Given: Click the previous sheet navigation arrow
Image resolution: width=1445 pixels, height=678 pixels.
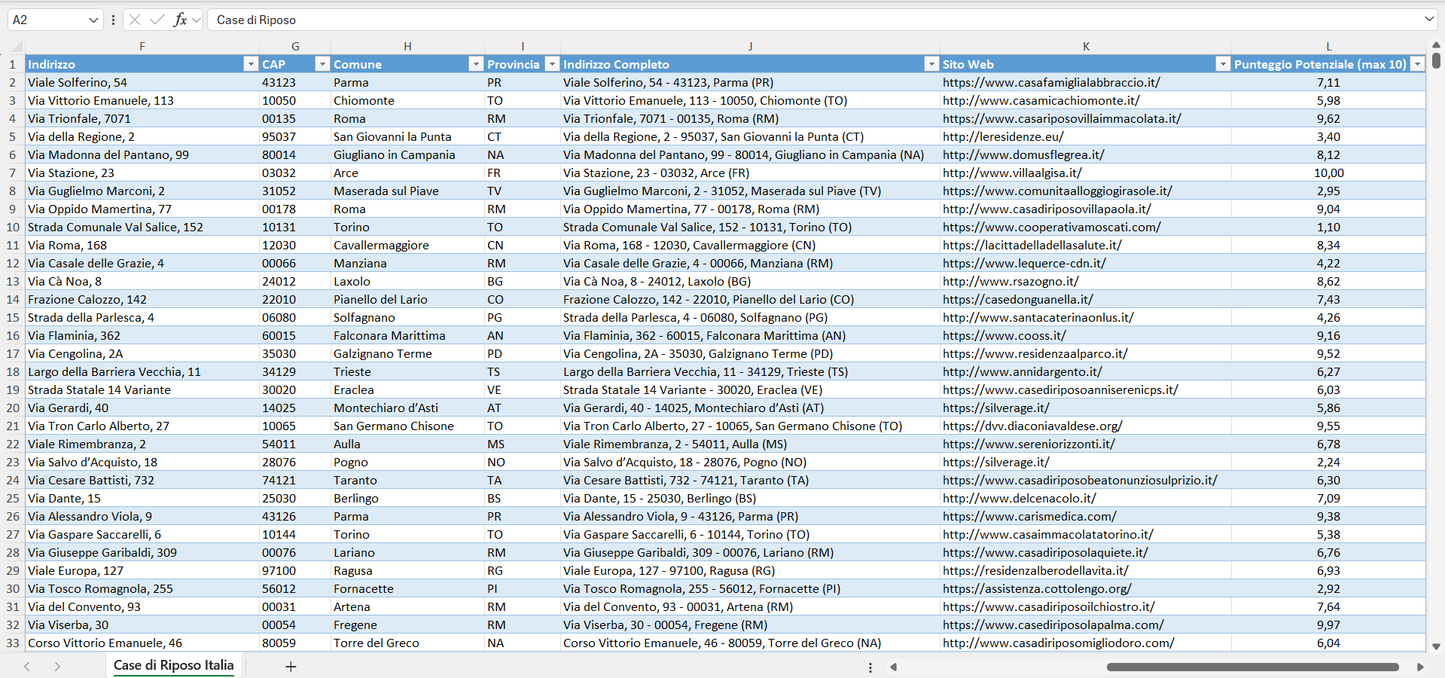Looking at the screenshot, I should pos(27,666).
